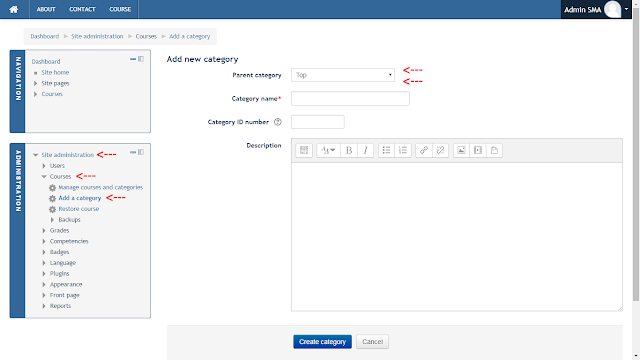
Task: Collapse Site administration tree
Action: [36, 155]
